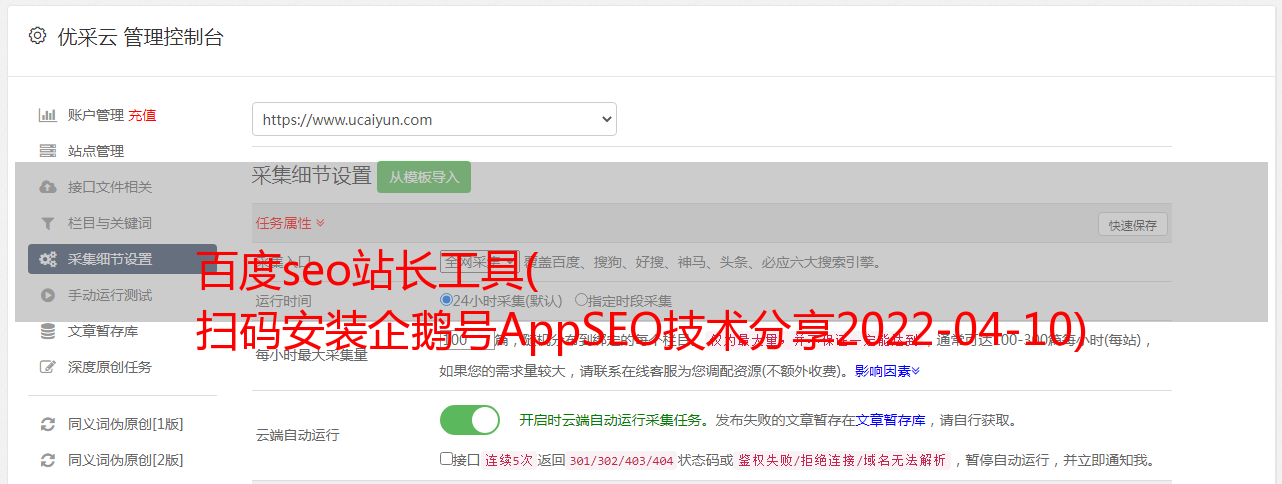The image size is (1282, 484).
Task: Toggle the 云端自动运行 switch off
Action: click(x=470, y=420)
